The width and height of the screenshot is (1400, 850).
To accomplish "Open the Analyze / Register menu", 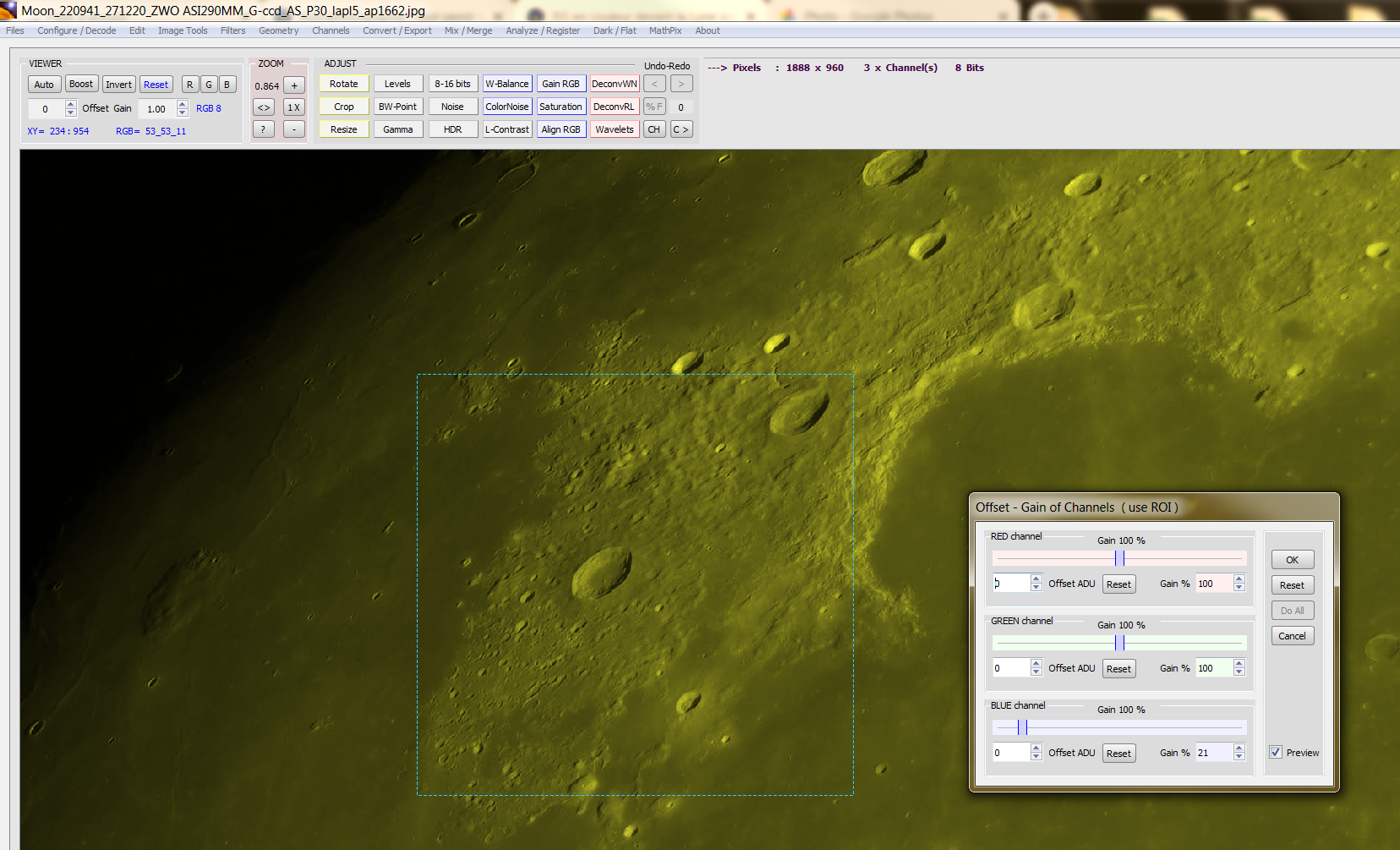I will pos(543,30).
